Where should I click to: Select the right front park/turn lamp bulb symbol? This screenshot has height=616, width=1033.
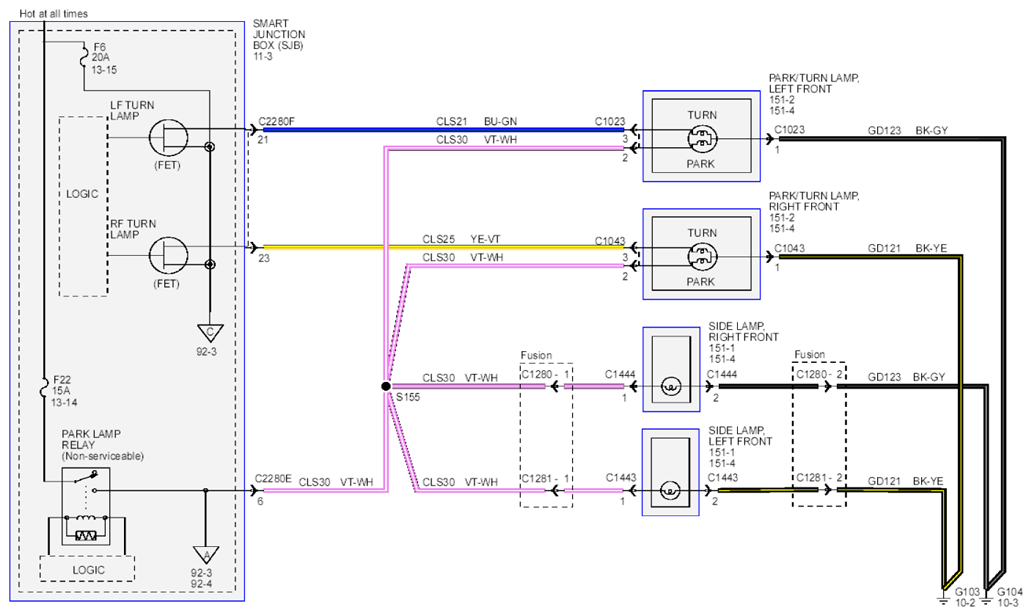702,257
